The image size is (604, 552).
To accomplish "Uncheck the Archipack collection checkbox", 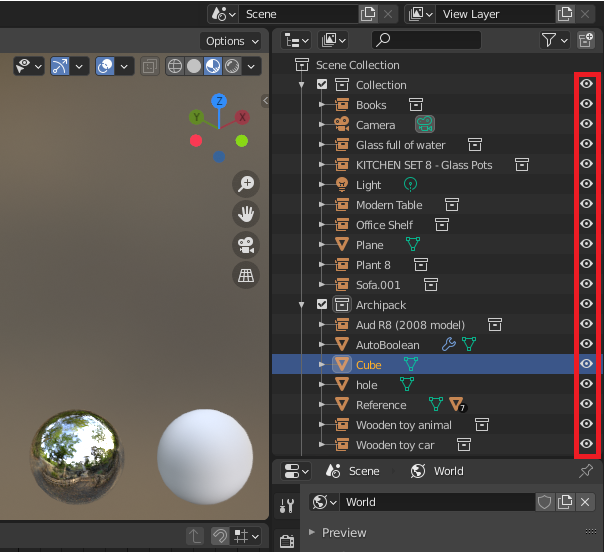I will pyautogui.click(x=322, y=305).
